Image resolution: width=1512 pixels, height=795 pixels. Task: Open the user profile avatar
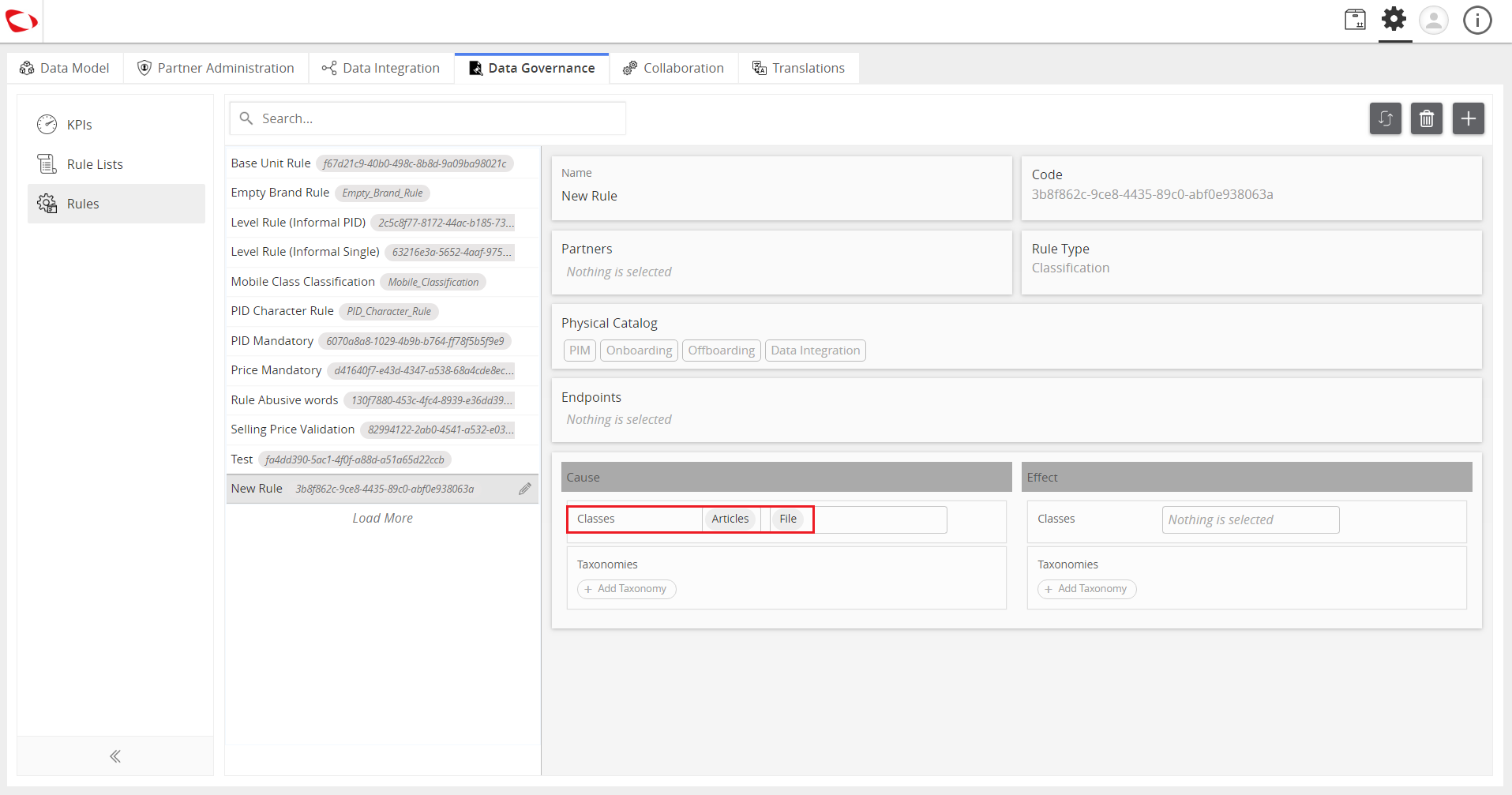point(1434,20)
